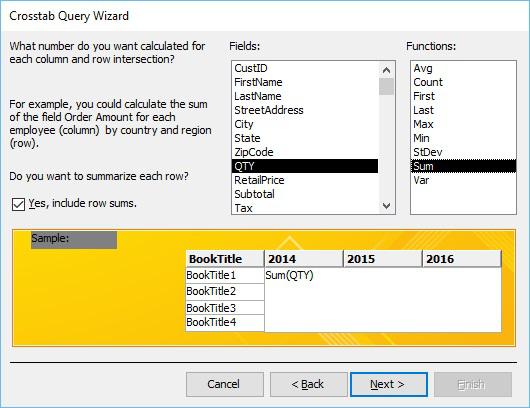
Task: Click the Next button
Action: [389, 384]
